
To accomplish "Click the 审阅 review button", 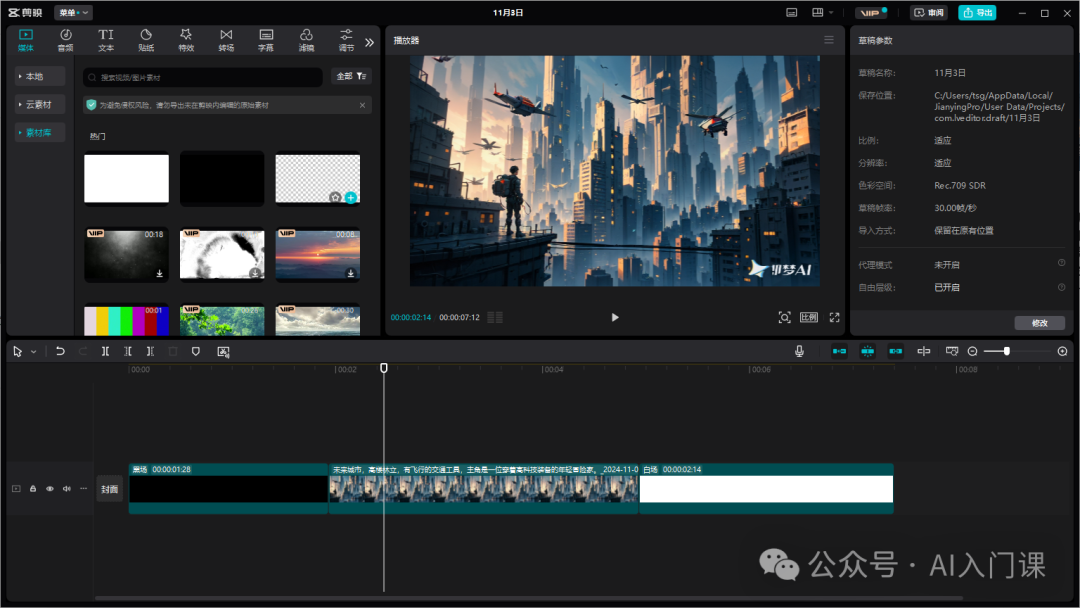I will pos(928,12).
